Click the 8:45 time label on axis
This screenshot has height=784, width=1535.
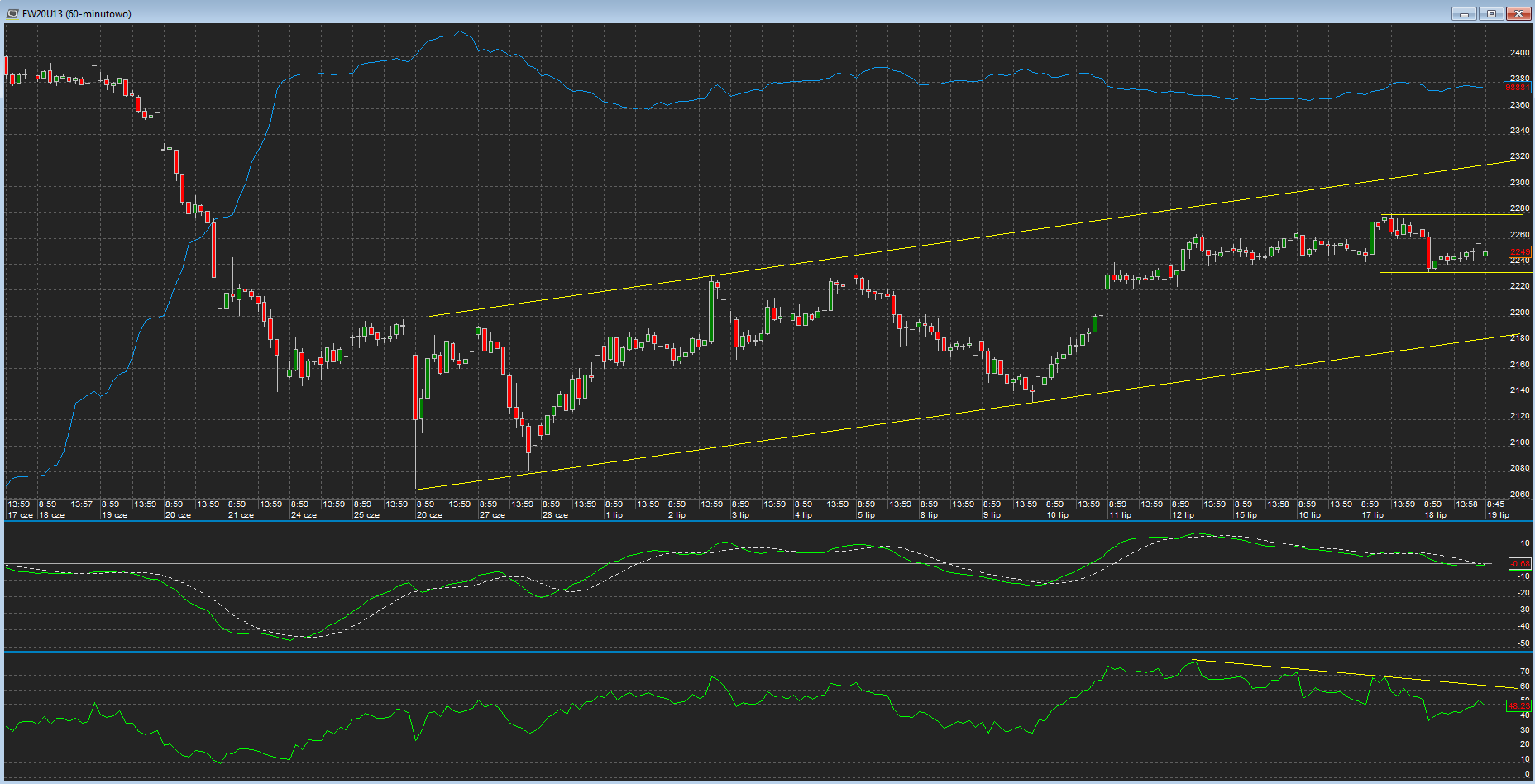pyautogui.click(x=1495, y=504)
